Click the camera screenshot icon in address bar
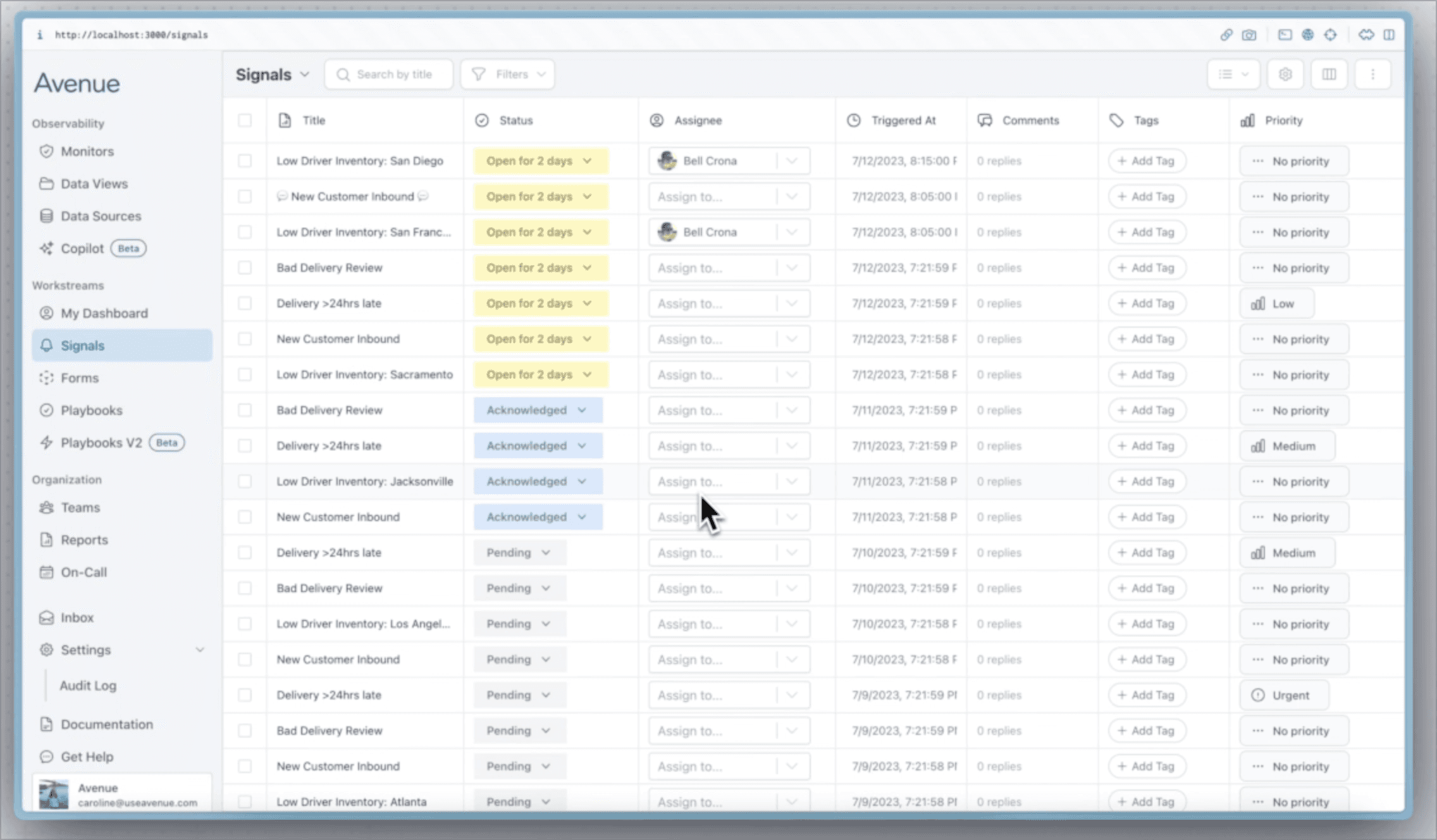This screenshot has width=1437, height=840. tap(1249, 35)
